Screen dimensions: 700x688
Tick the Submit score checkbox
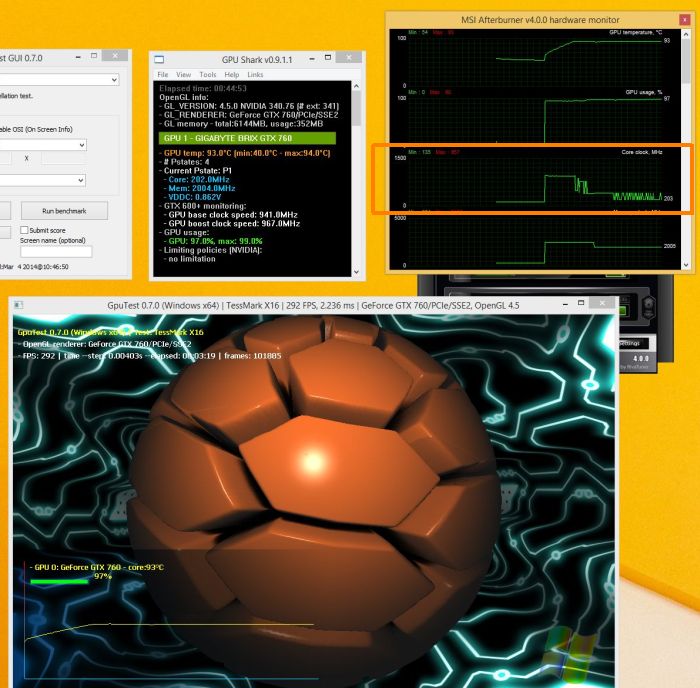tap(24, 230)
